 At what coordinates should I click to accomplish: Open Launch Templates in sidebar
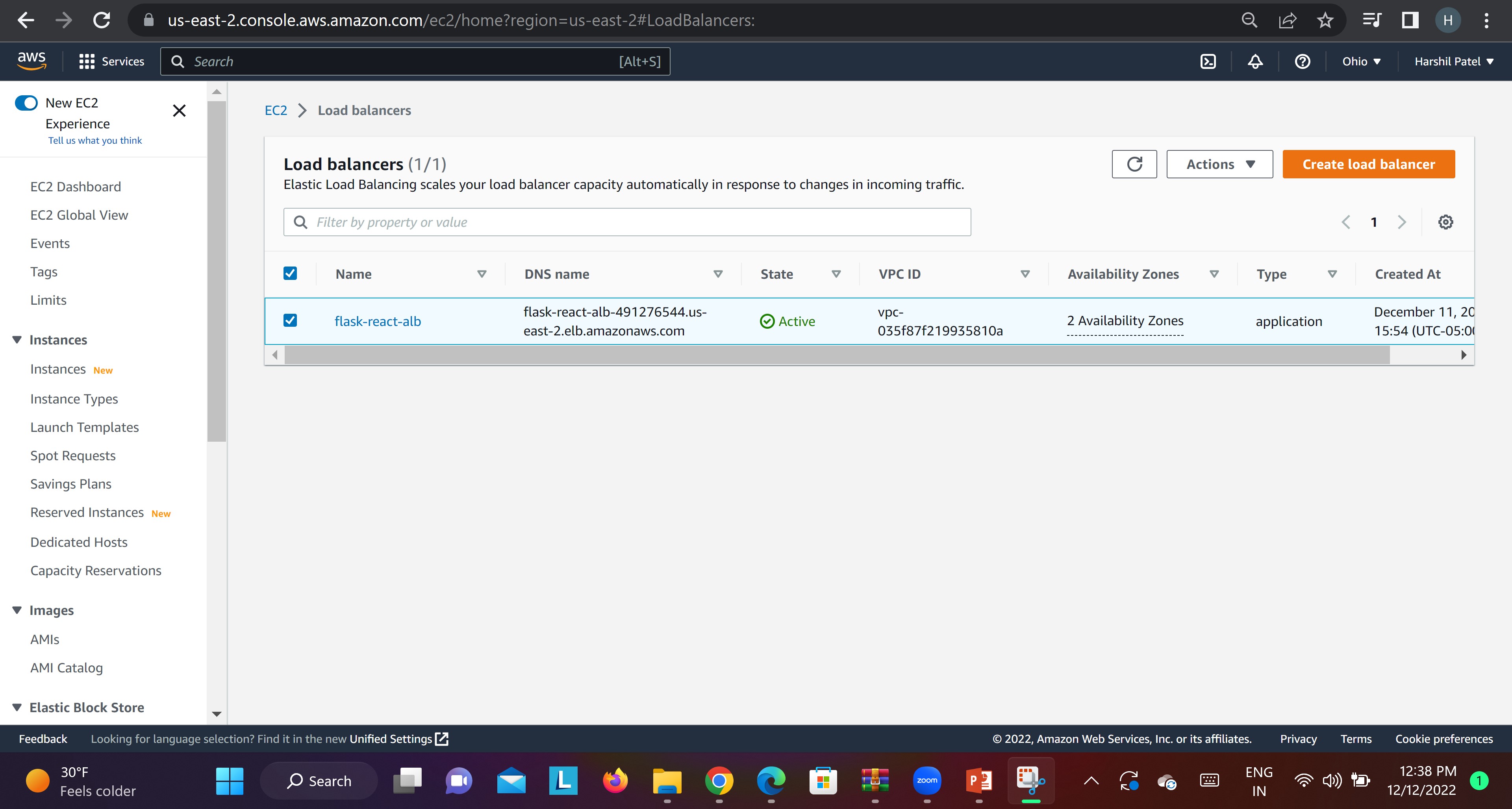(x=85, y=427)
